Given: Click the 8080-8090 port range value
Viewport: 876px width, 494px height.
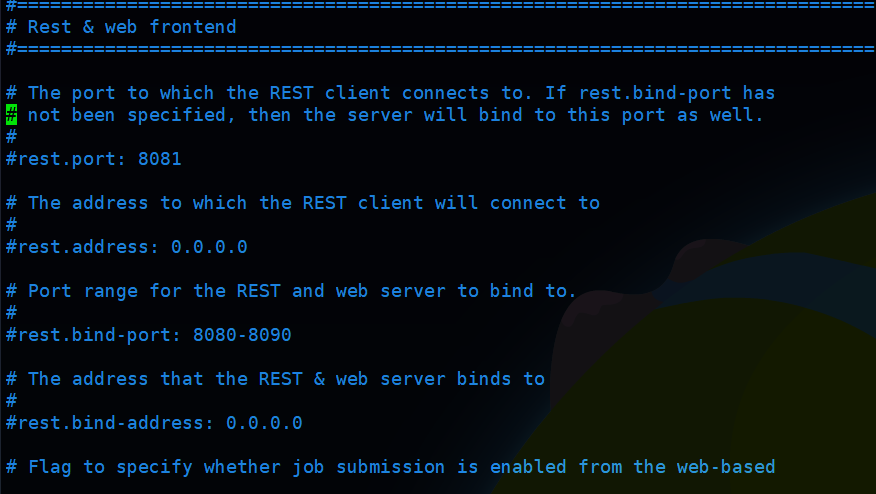Looking at the screenshot, I should pos(242,335).
